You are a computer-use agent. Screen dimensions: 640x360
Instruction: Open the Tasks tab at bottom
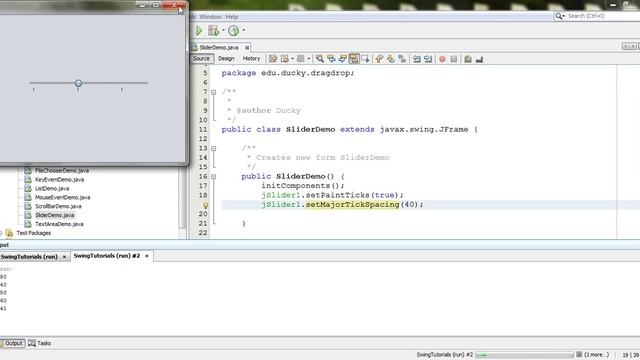40,343
